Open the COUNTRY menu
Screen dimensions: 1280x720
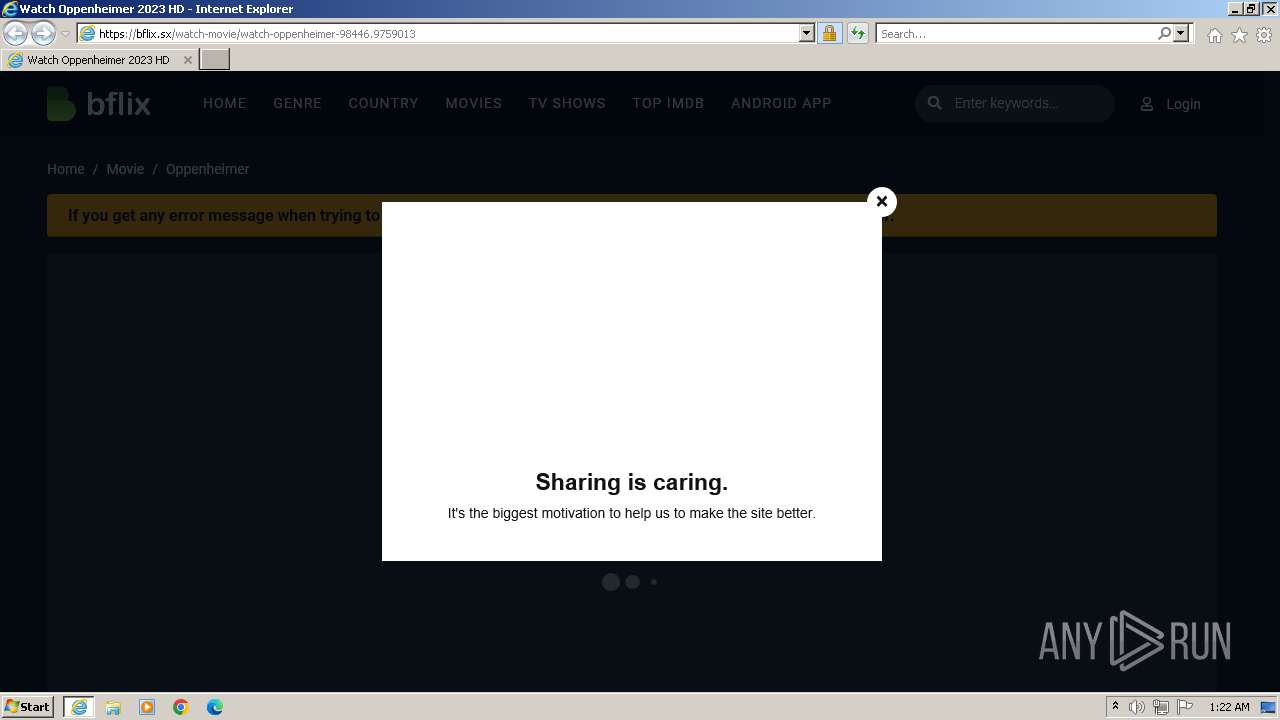point(383,103)
